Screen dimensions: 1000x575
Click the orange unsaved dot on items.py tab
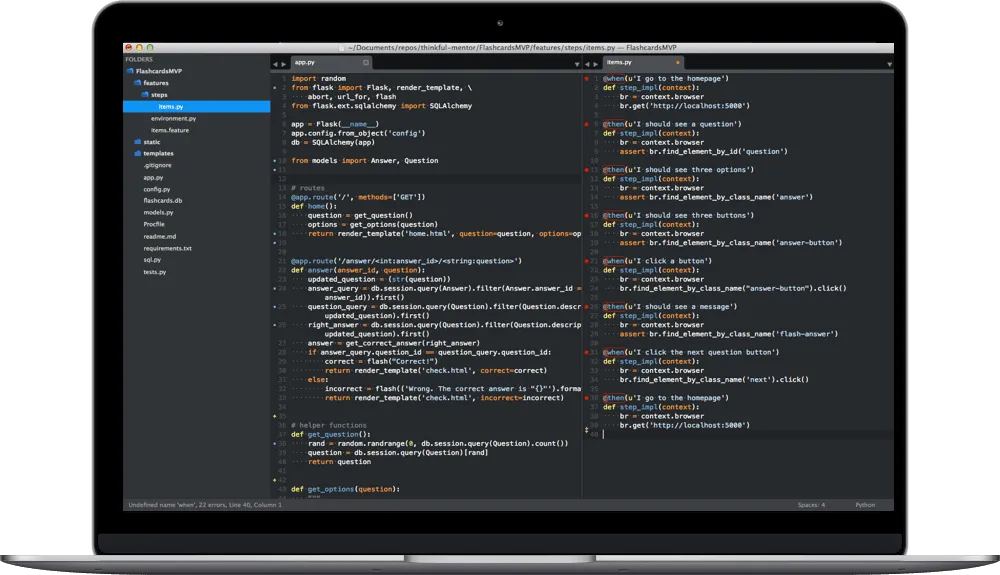(677, 62)
